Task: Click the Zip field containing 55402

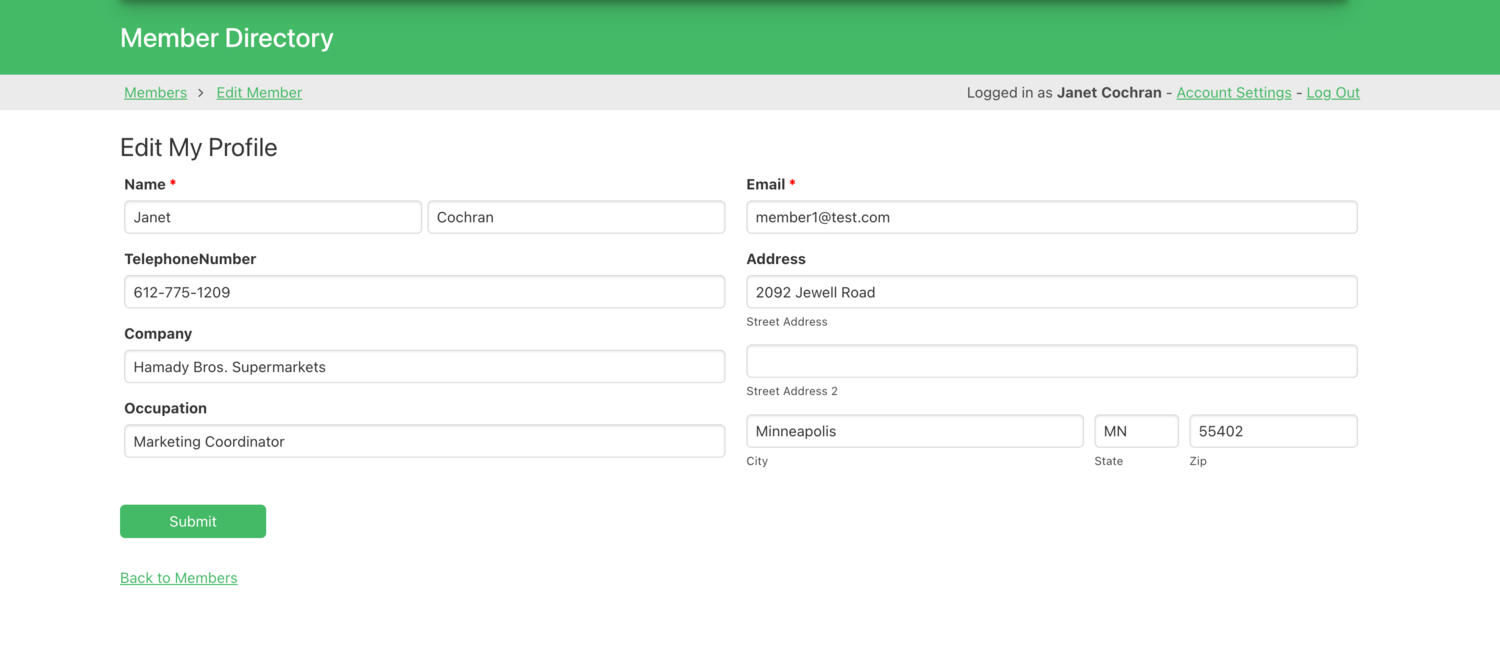Action: click(1272, 431)
